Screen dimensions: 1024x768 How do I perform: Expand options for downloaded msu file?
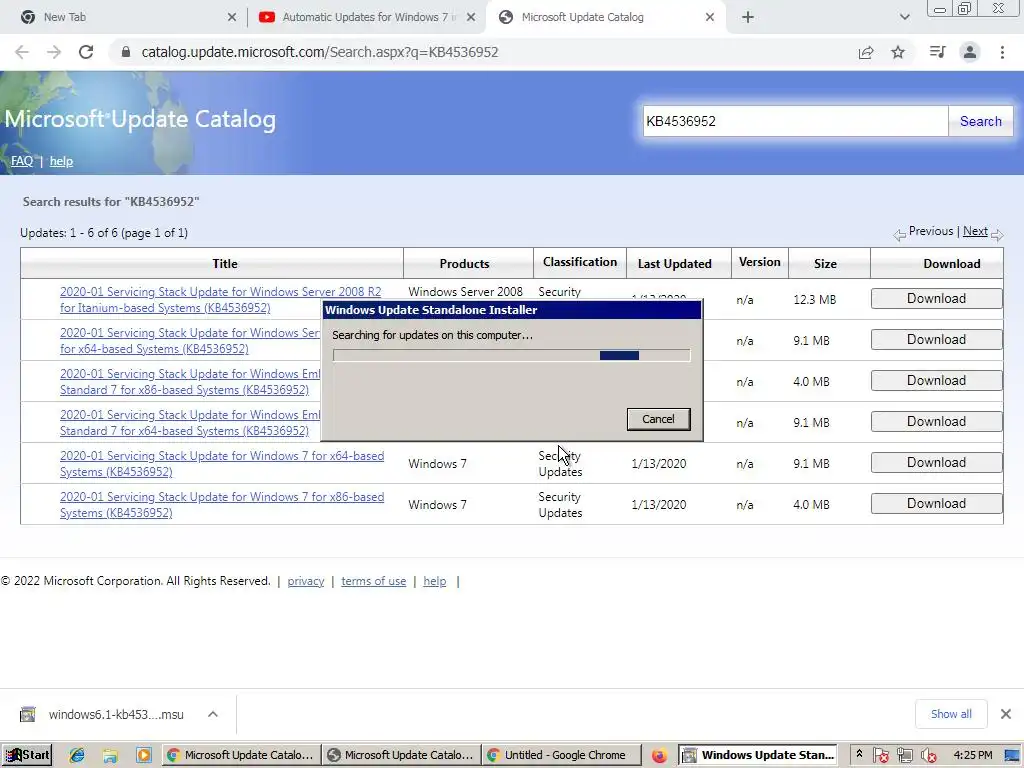click(x=213, y=714)
